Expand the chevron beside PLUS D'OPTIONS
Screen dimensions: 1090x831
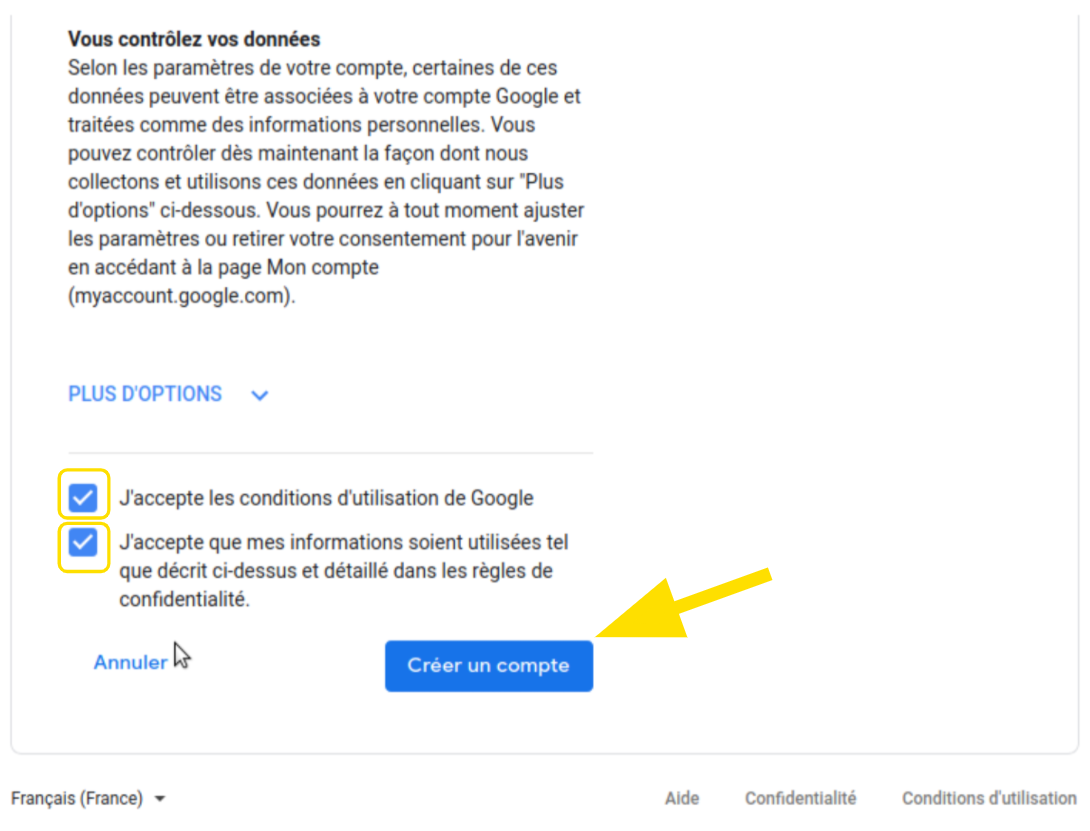click(x=259, y=396)
